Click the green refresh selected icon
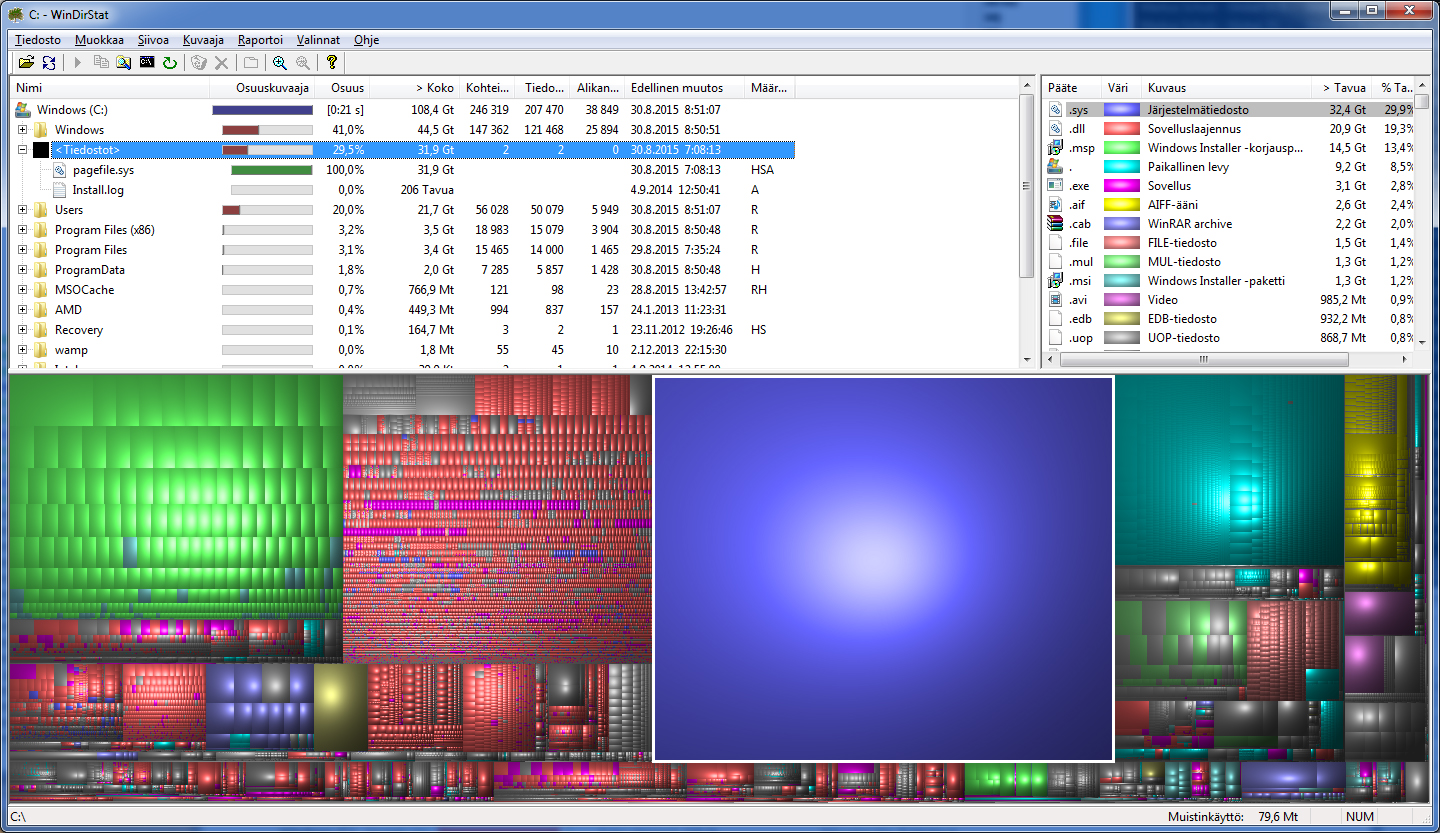The height and width of the screenshot is (833, 1440). [x=170, y=63]
